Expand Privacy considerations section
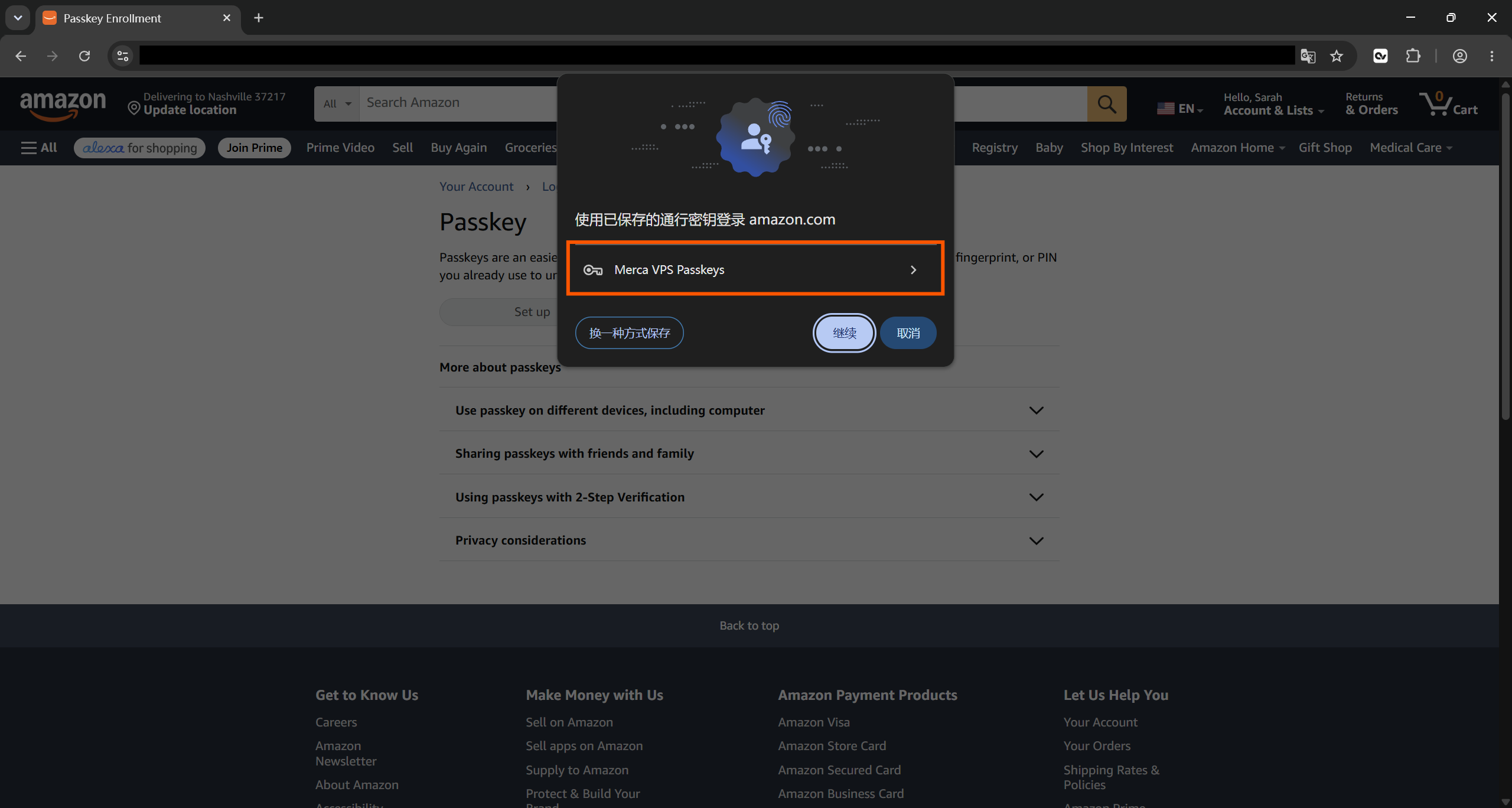The image size is (1512, 808). tap(749, 540)
